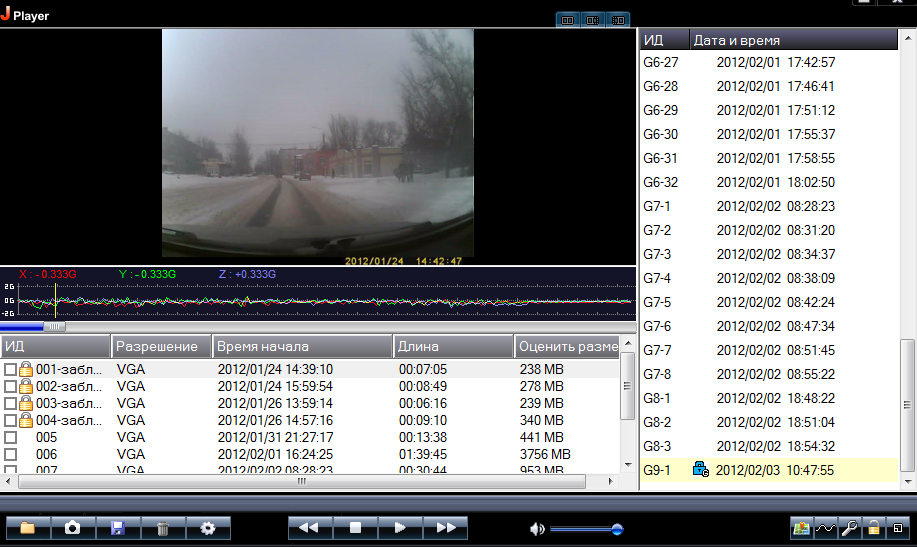Click the volume slider handle

[617, 529]
